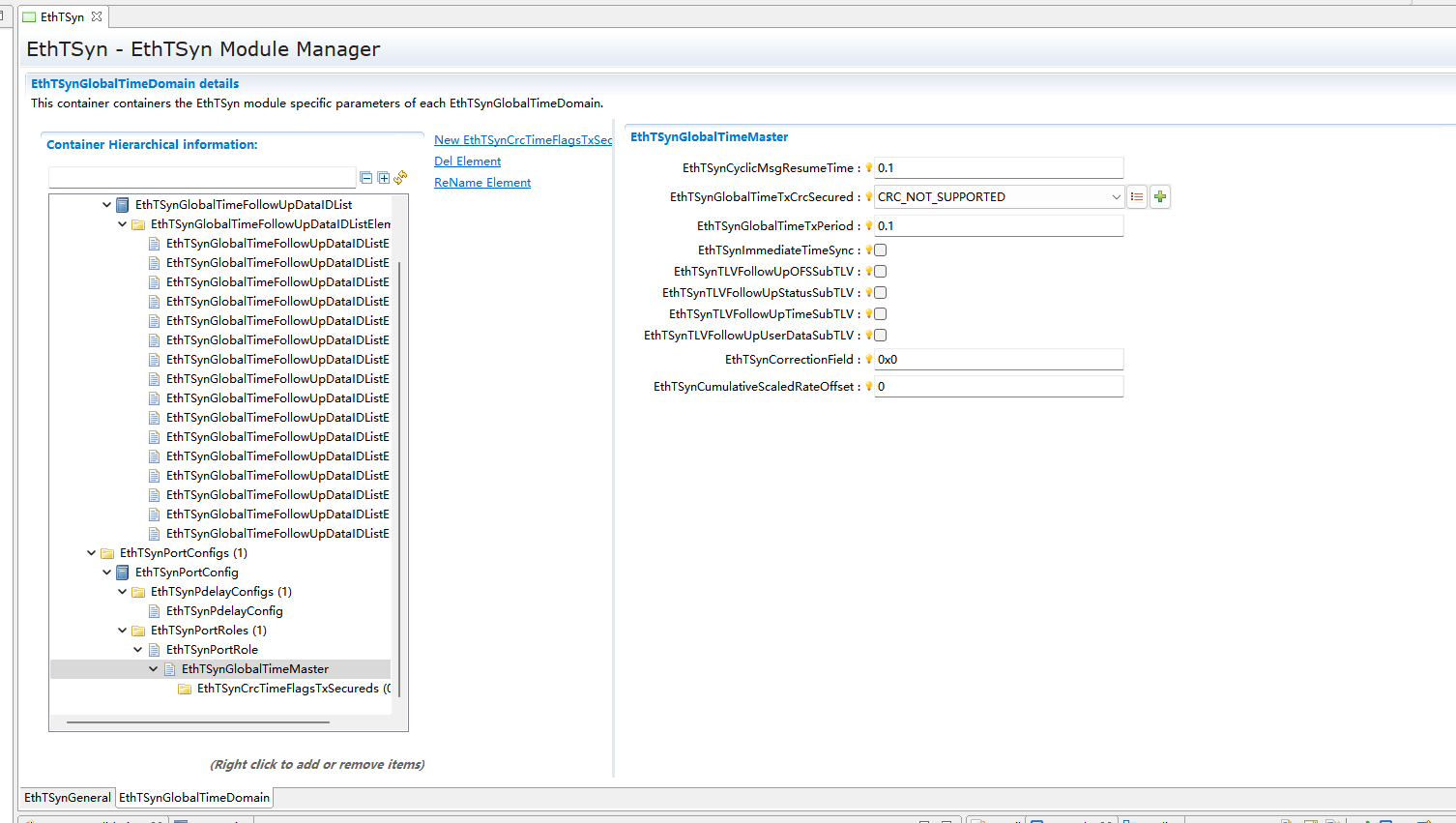Collapse the EthTSynPdelayConfigs tree node
This screenshot has width=1456, height=823.
pos(122,592)
